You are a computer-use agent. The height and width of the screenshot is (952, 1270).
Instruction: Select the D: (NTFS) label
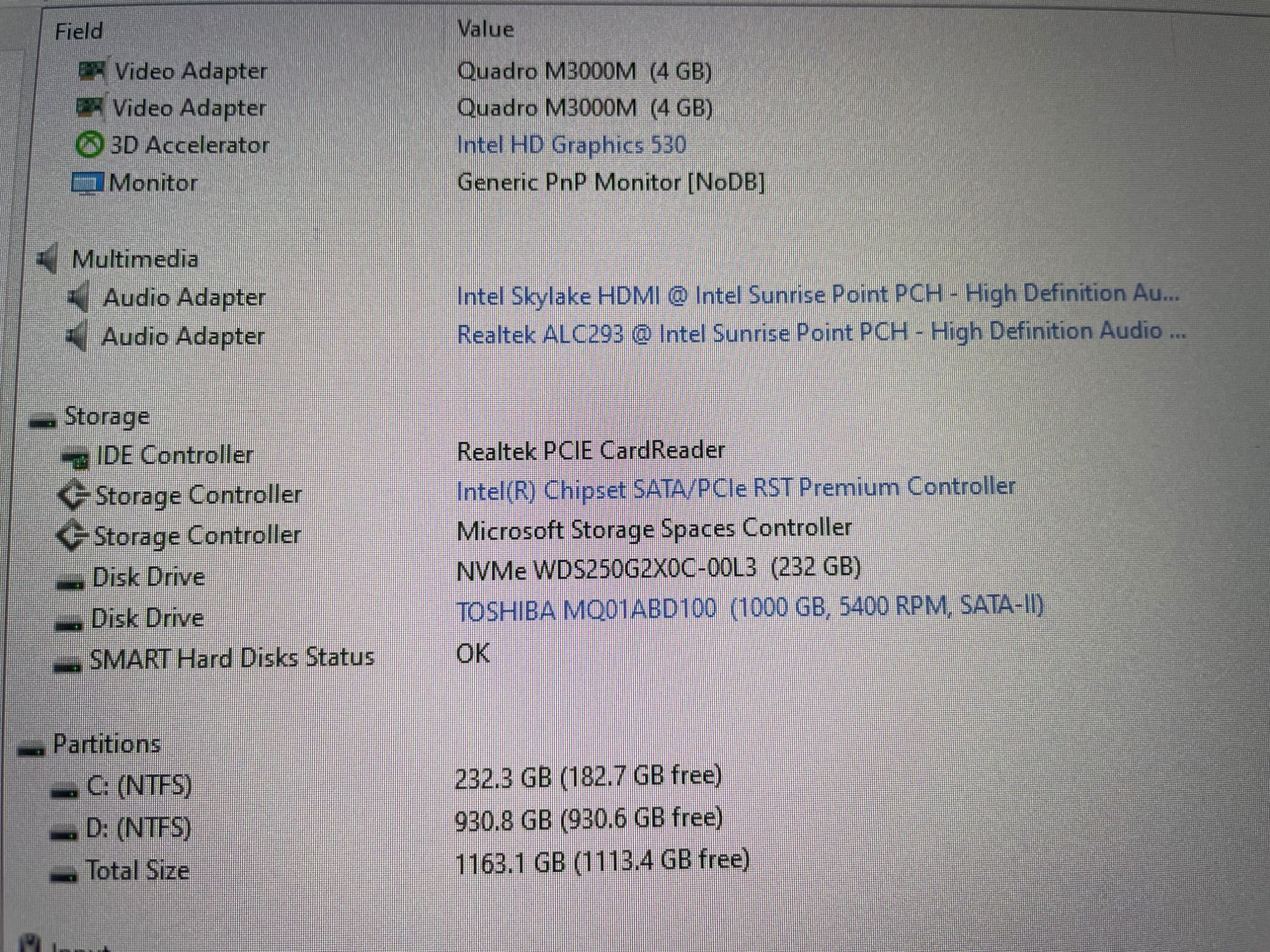pyautogui.click(x=138, y=828)
